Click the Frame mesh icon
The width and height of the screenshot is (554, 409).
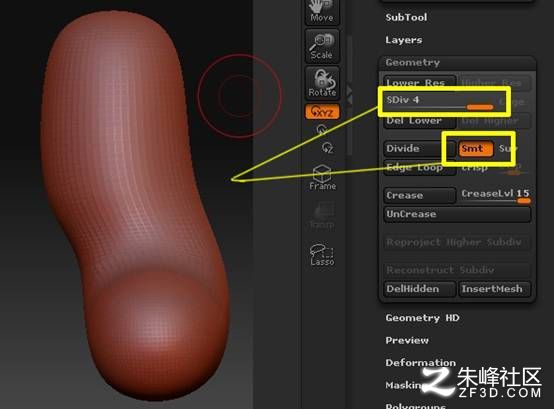click(322, 177)
